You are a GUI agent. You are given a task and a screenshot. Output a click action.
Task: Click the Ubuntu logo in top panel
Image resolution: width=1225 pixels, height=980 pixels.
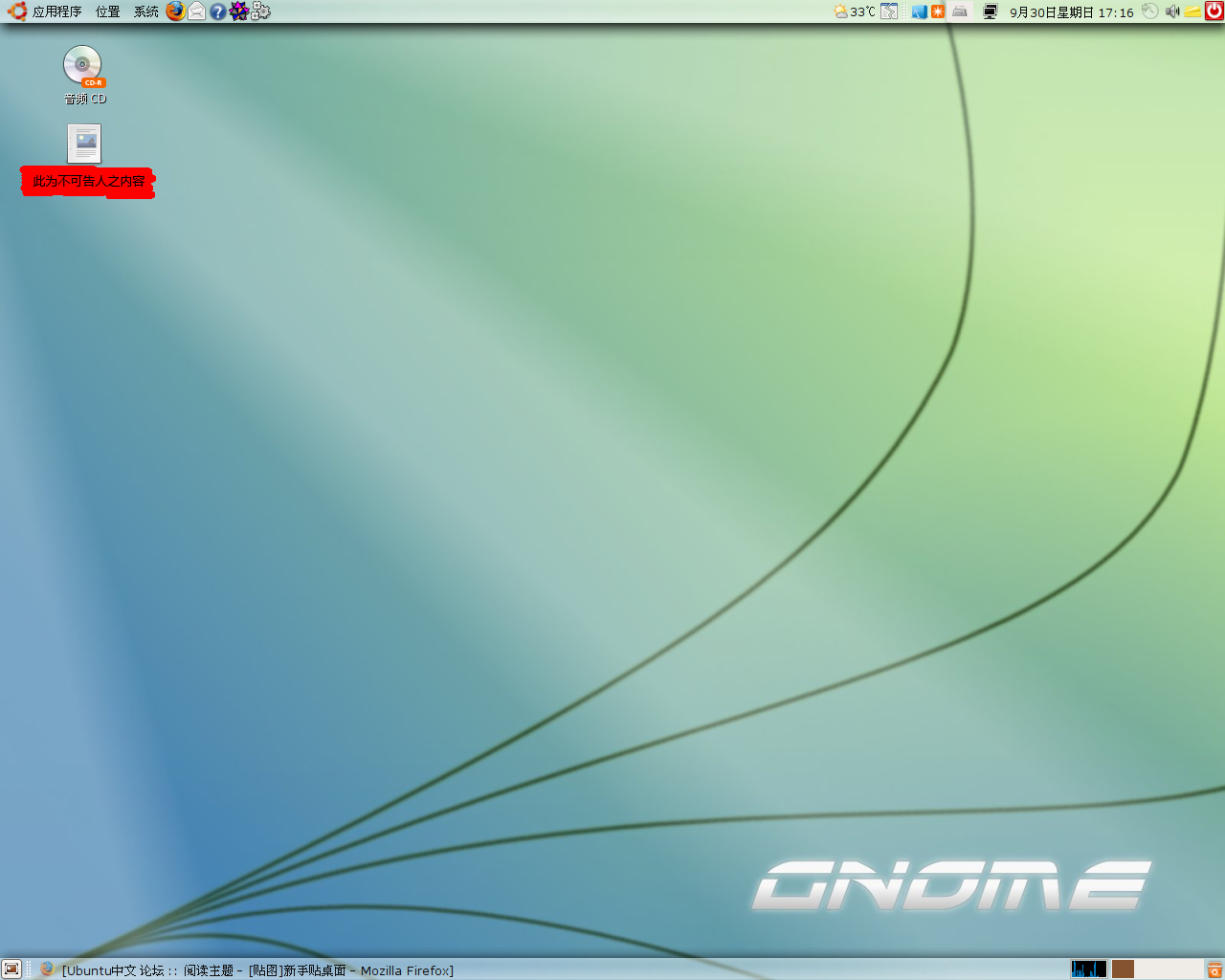click(17, 11)
